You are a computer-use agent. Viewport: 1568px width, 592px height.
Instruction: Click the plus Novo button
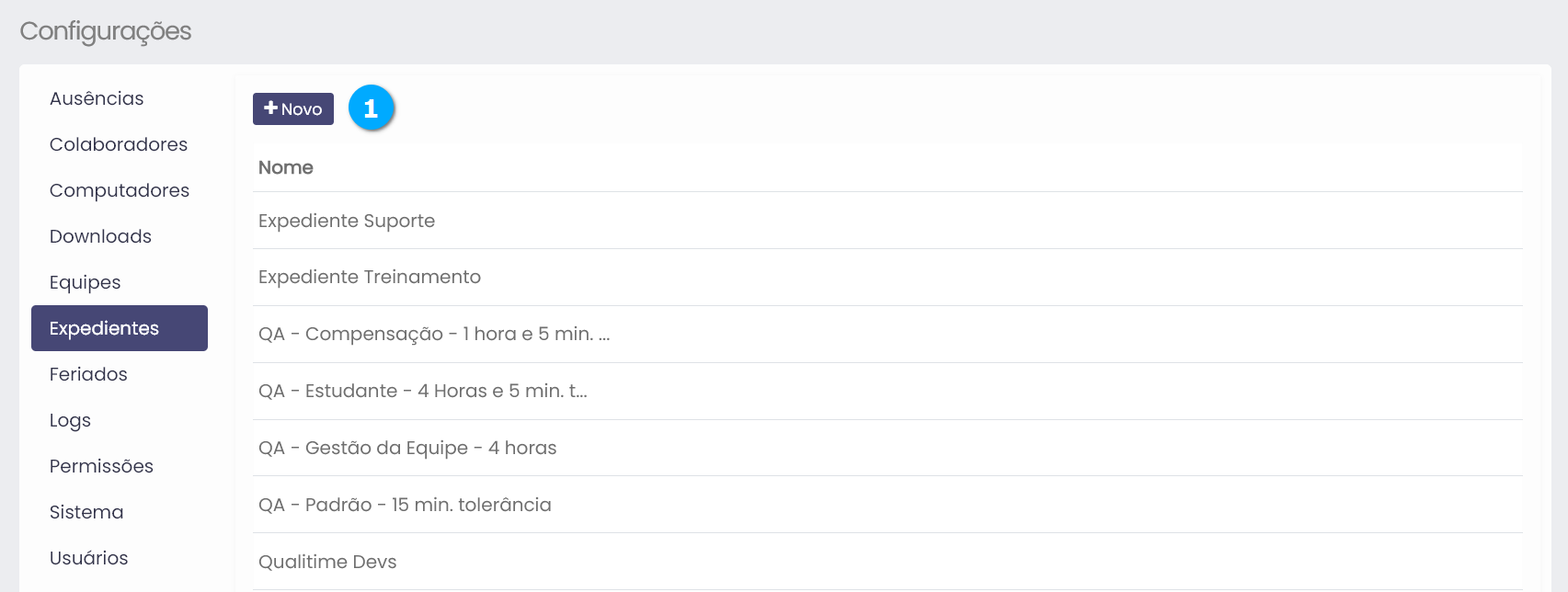point(292,108)
